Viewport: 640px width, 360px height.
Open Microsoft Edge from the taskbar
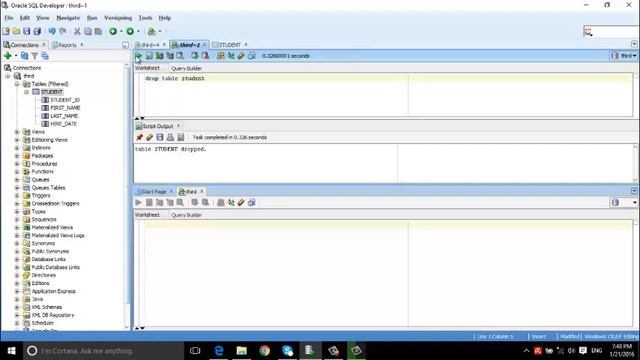pyautogui.click(x=219, y=351)
